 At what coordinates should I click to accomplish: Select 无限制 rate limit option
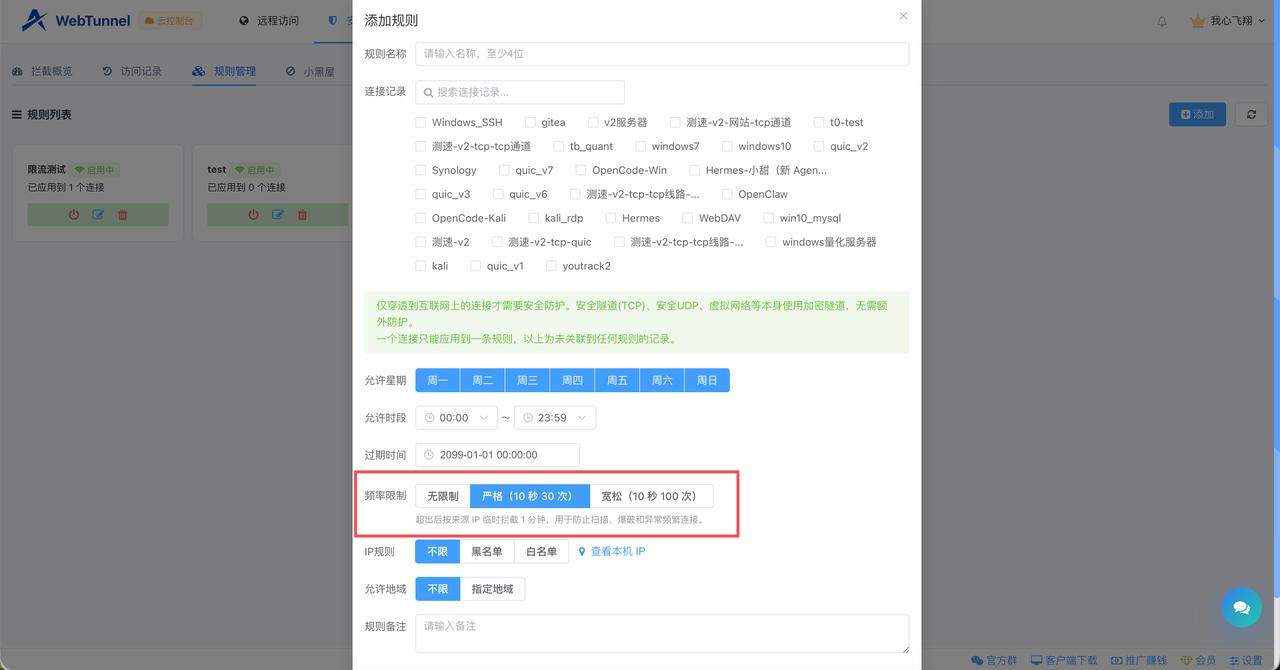point(443,496)
